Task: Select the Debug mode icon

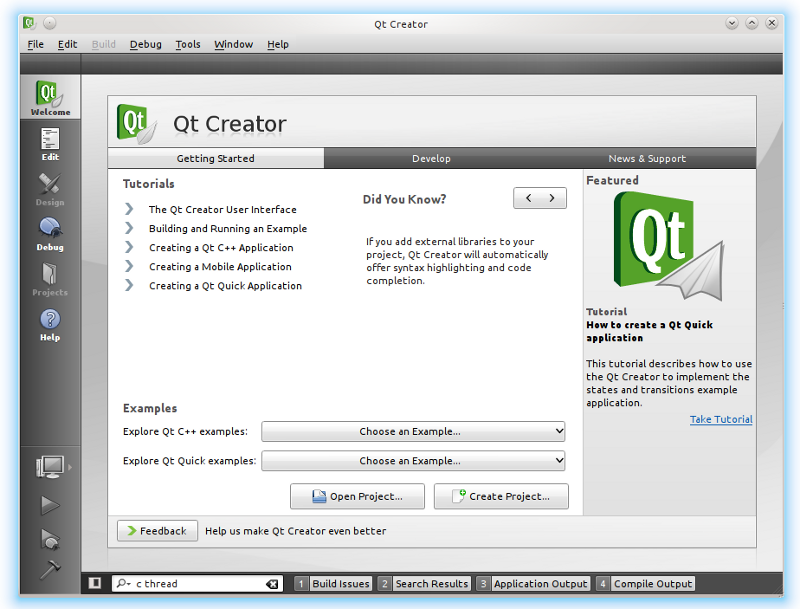Action: [50, 234]
